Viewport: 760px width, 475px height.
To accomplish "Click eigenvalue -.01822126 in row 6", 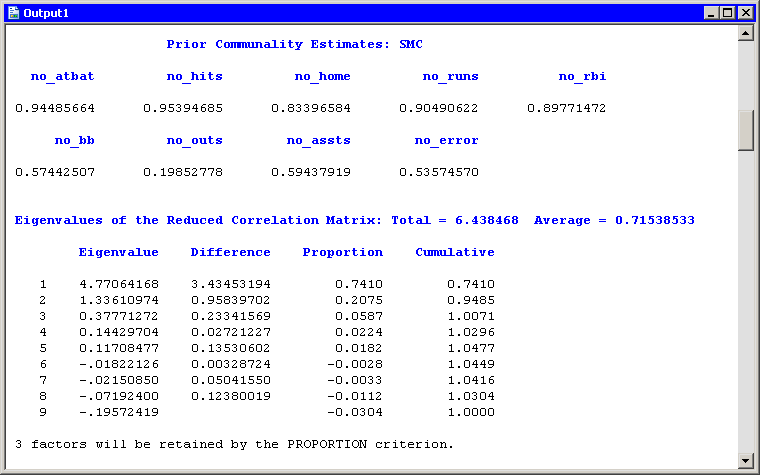I will 119,364.
